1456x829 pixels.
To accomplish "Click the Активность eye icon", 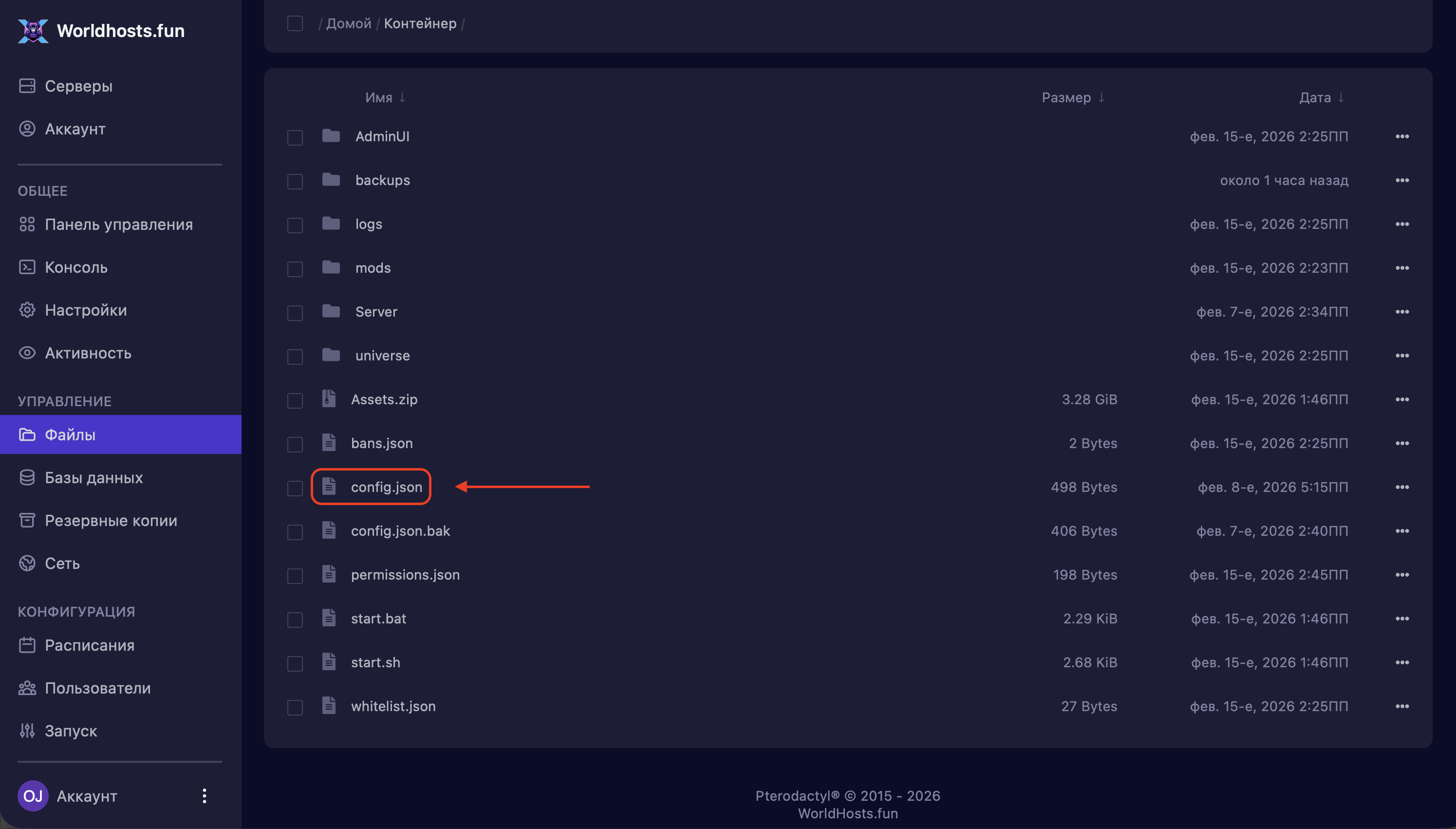I will 27,353.
